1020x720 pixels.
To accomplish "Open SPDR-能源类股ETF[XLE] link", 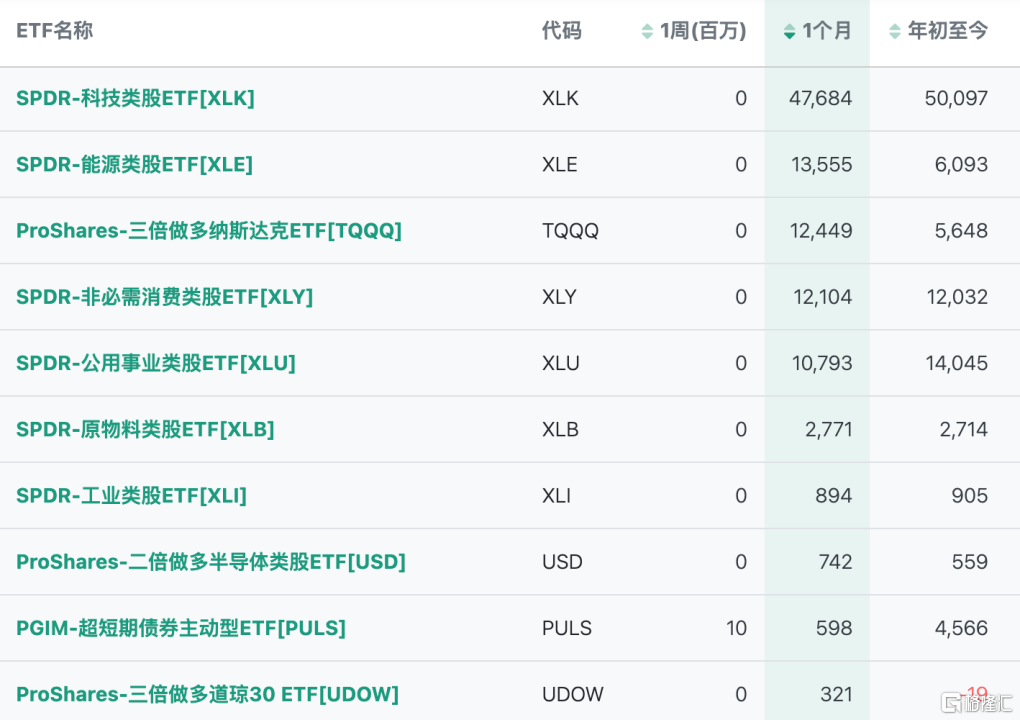I will coord(134,164).
